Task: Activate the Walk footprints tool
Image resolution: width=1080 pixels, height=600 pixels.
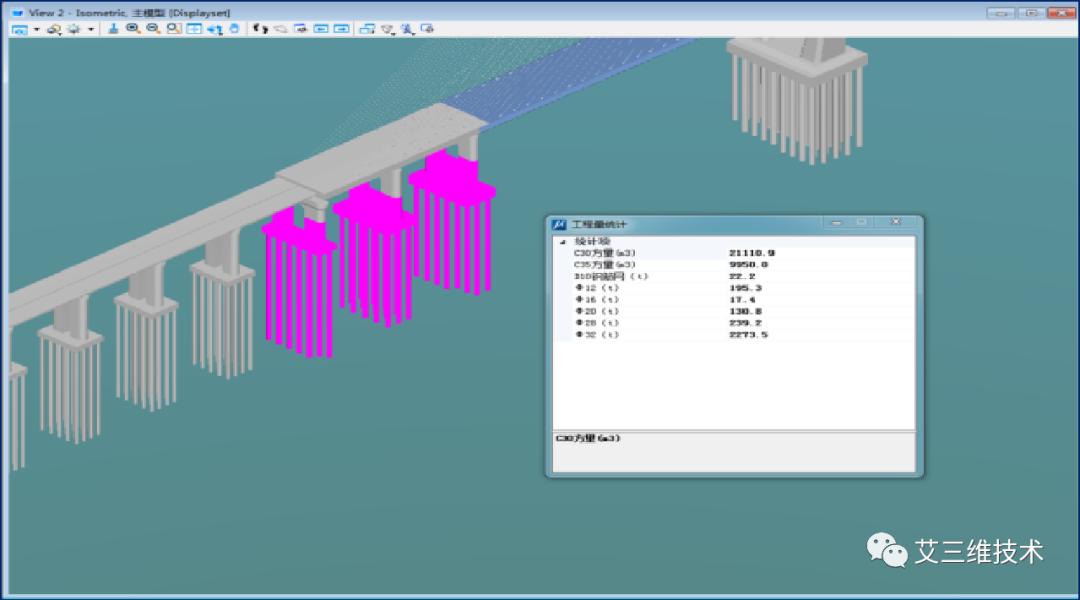Action: point(260,29)
